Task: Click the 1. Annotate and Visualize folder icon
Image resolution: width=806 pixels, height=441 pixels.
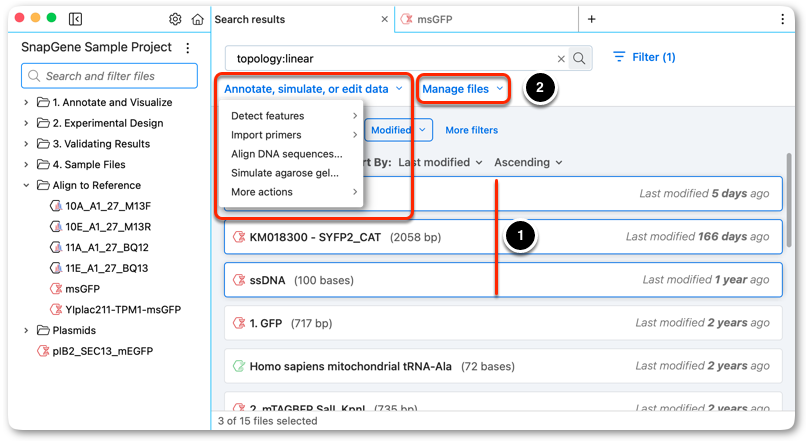Action: [43, 102]
